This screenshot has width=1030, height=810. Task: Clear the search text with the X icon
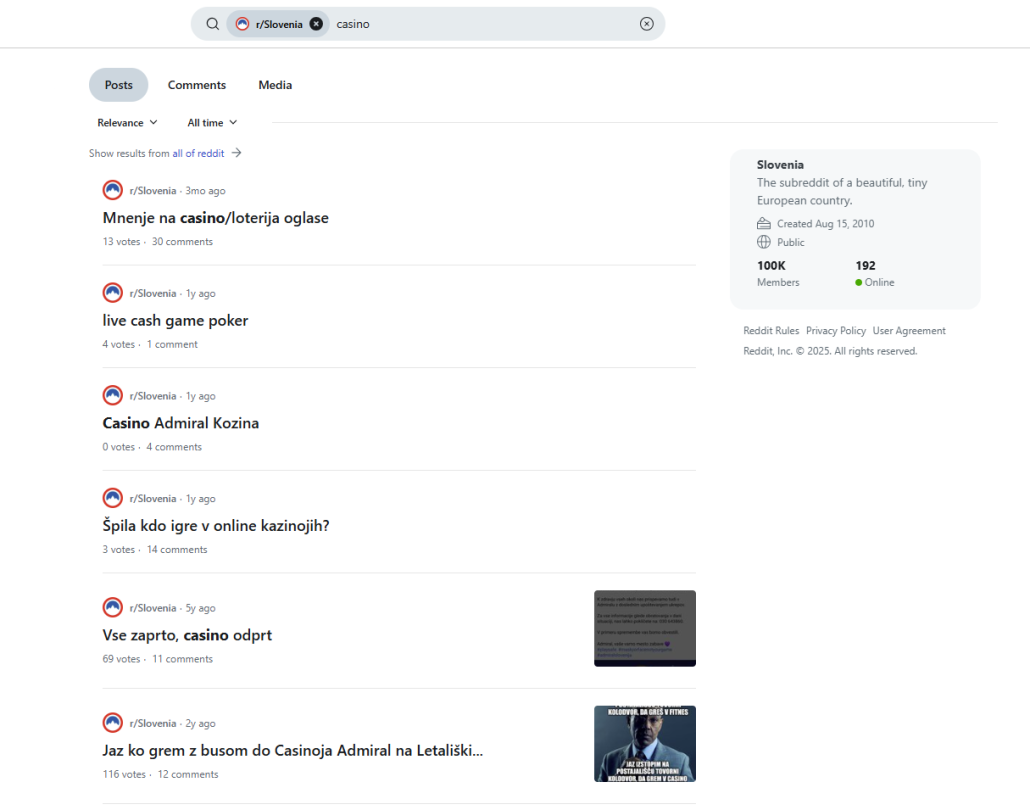pyautogui.click(x=646, y=24)
